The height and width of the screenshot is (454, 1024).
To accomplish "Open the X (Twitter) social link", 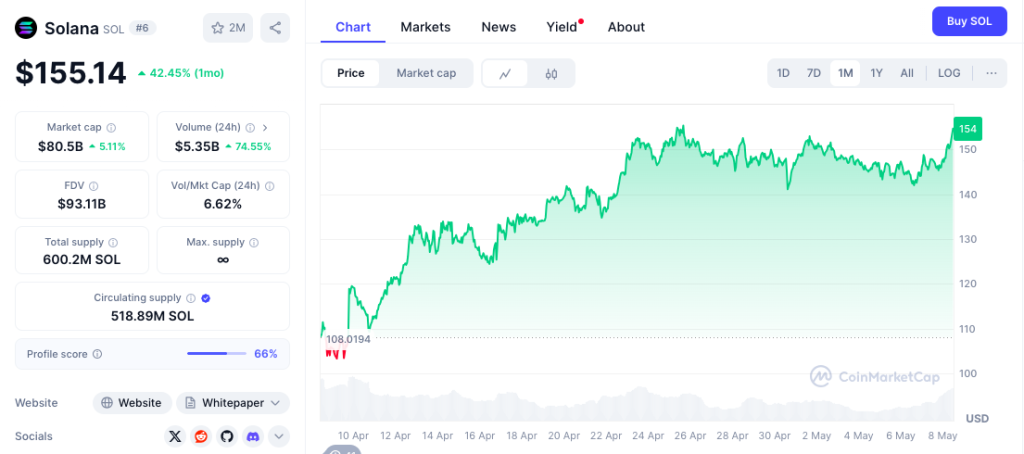I will (x=175, y=436).
